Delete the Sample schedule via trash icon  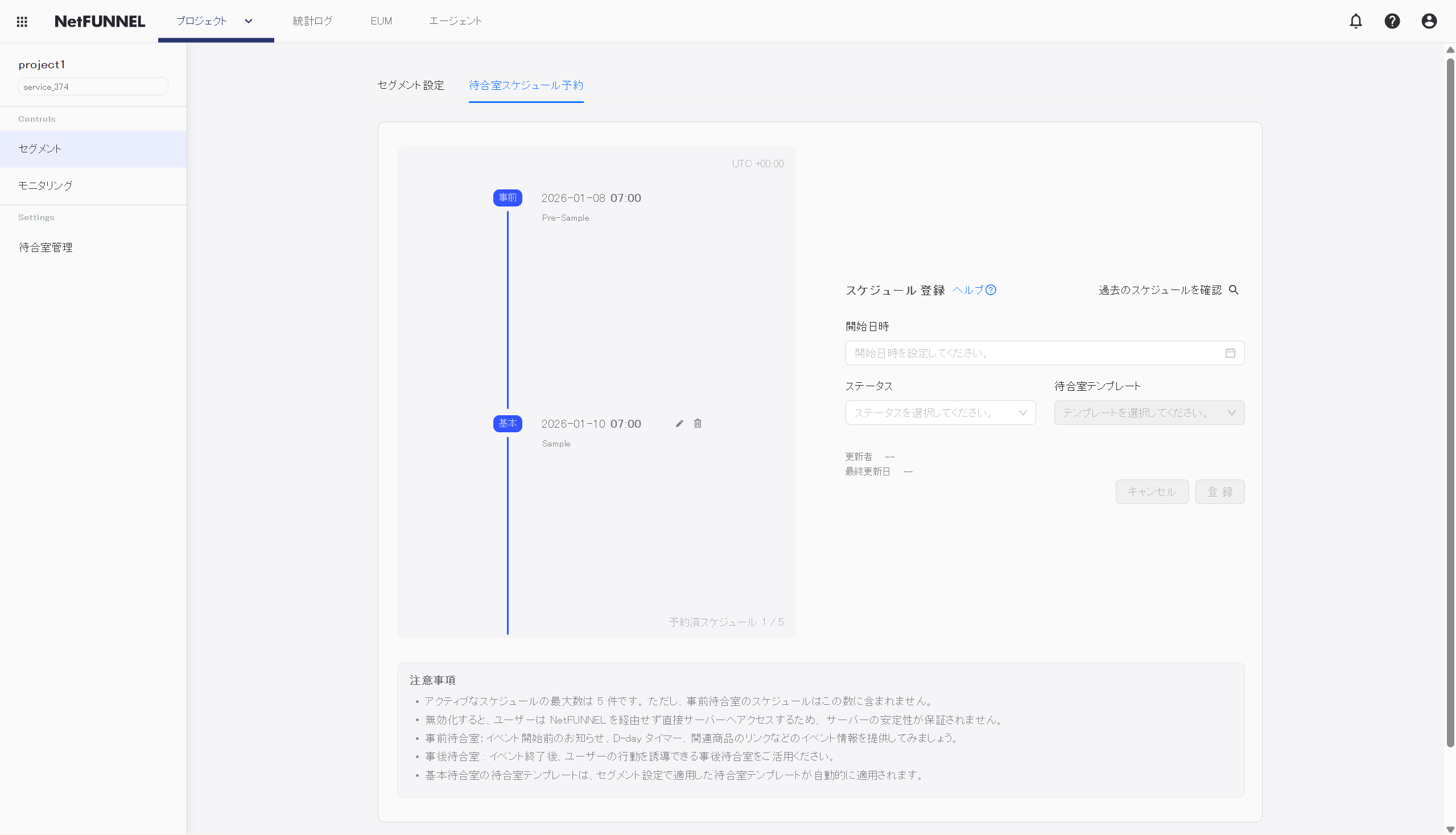point(698,423)
